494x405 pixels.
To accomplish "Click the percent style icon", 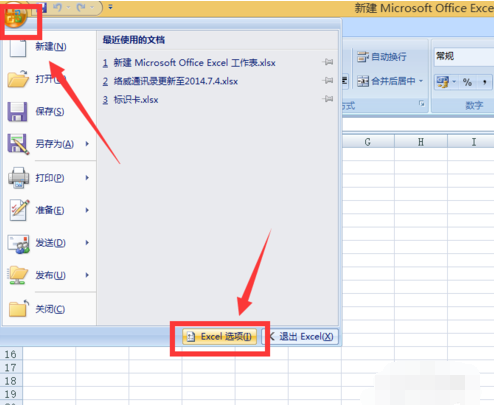I will coord(467,82).
